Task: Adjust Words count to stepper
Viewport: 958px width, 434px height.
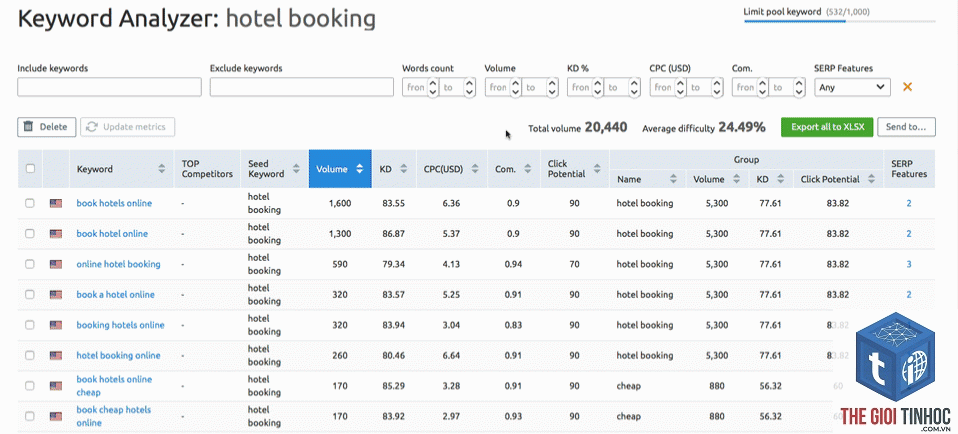Action: (x=469, y=87)
